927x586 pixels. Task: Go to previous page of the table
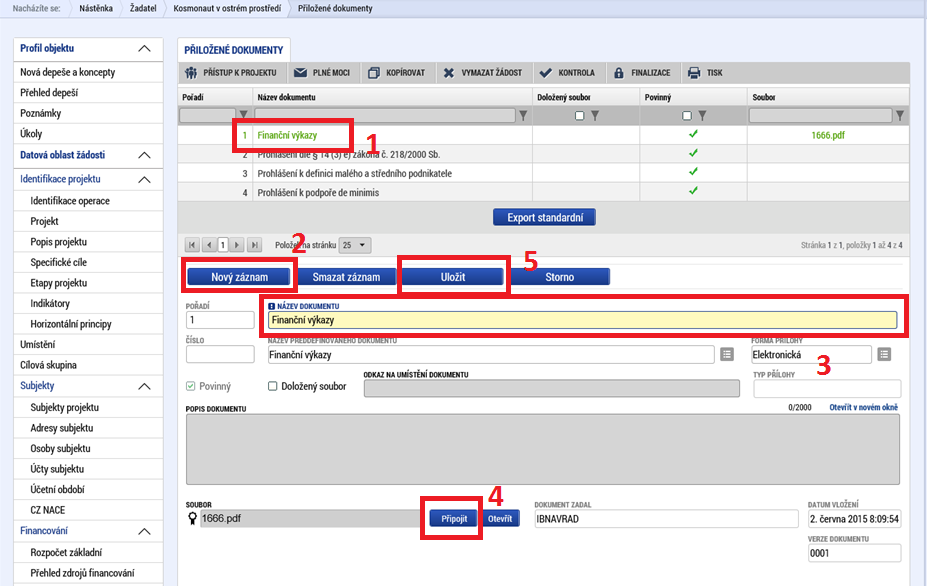pyautogui.click(x=209, y=245)
